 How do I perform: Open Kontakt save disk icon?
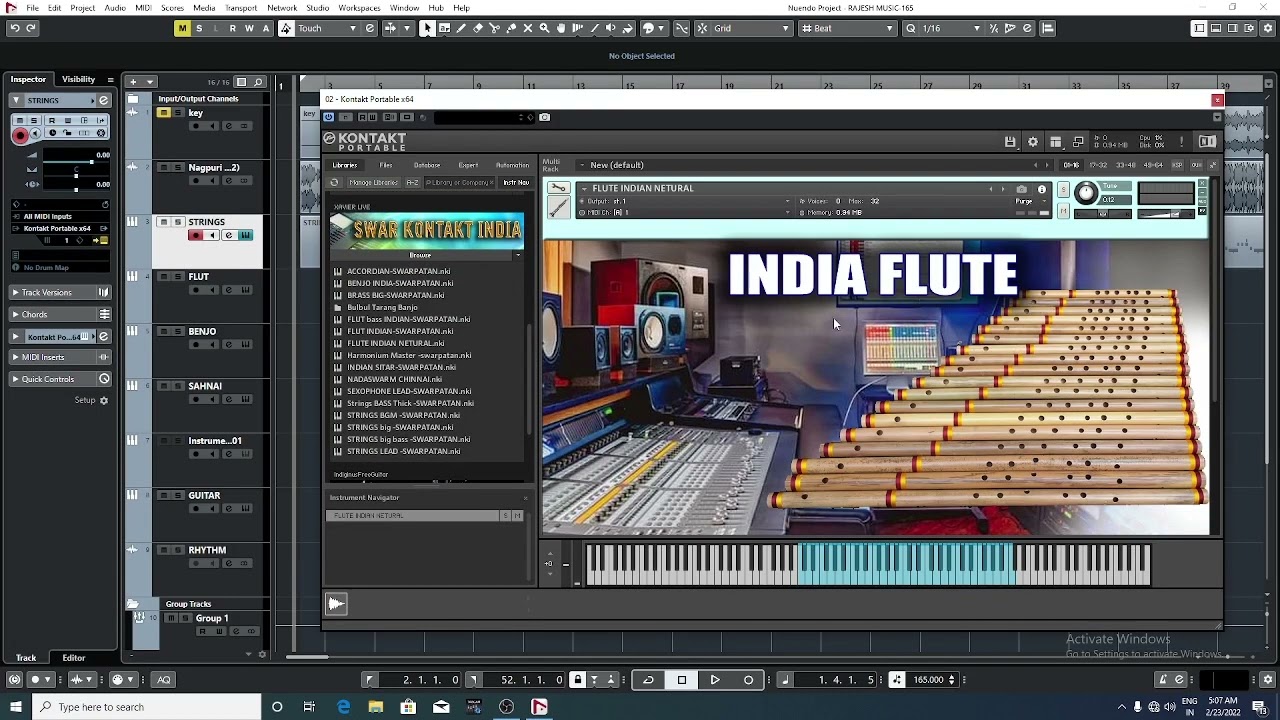click(x=1010, y=142)
